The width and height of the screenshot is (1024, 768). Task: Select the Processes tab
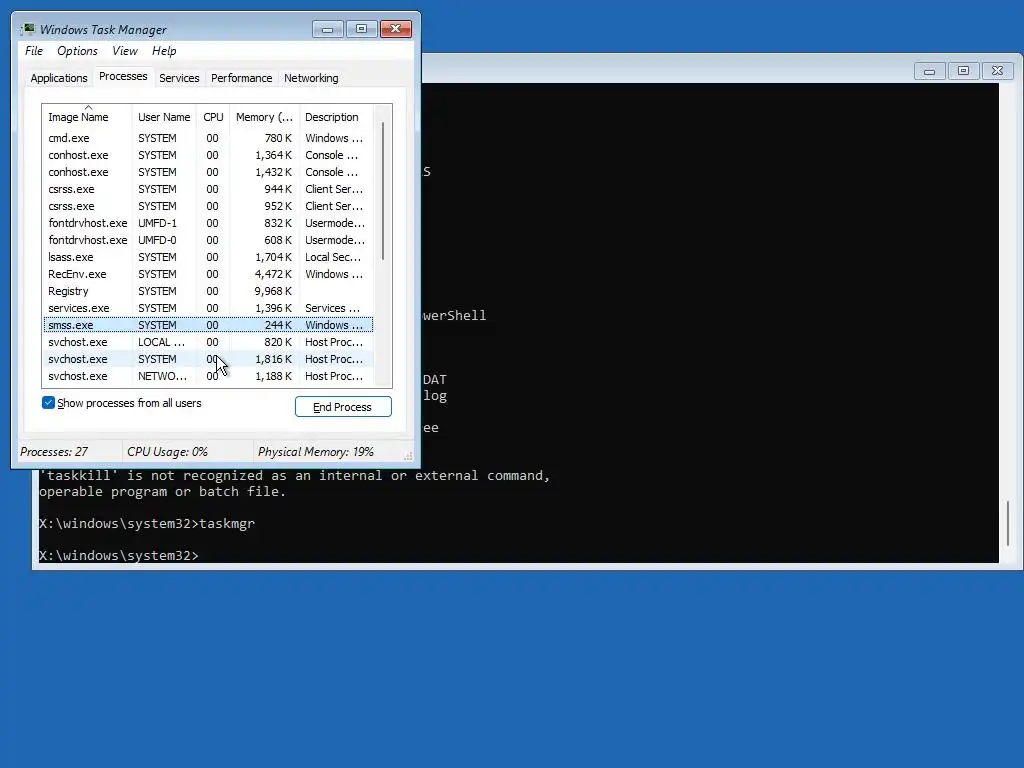(123, 76)
